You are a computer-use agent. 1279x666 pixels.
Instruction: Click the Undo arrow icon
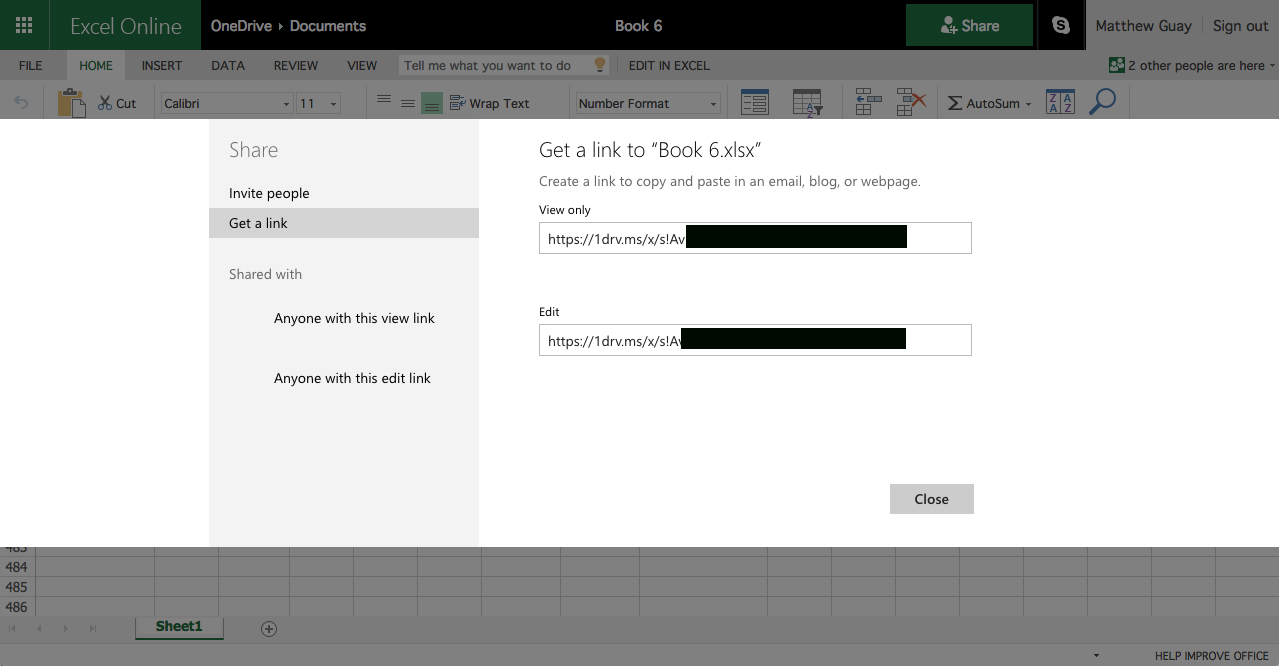tap(21, 103)
